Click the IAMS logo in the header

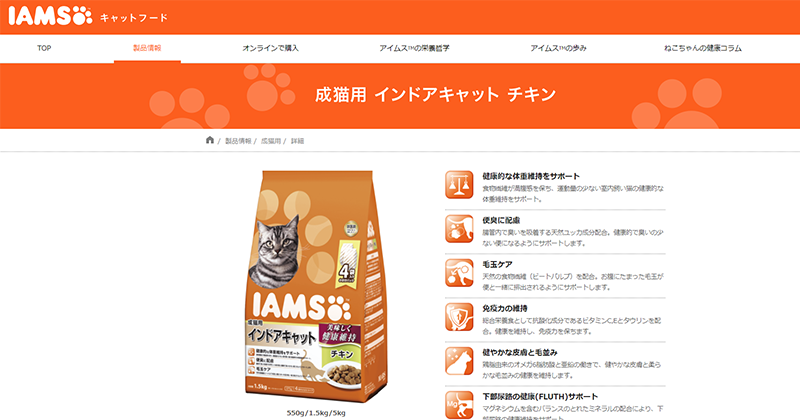[x=50, y=16]
